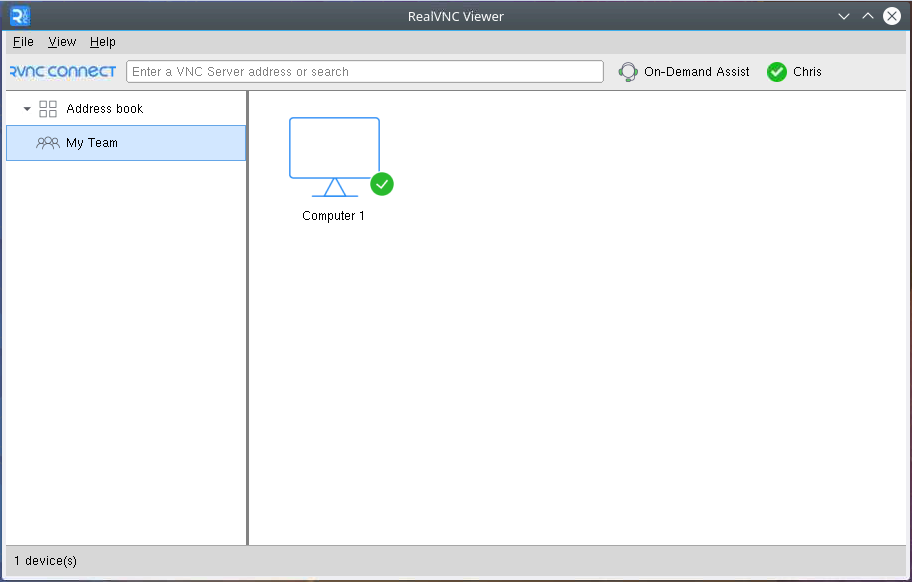Click the Address book grid icon
Image resolution: width=912 pixels, height=582 pixels.
coord(48,109)
